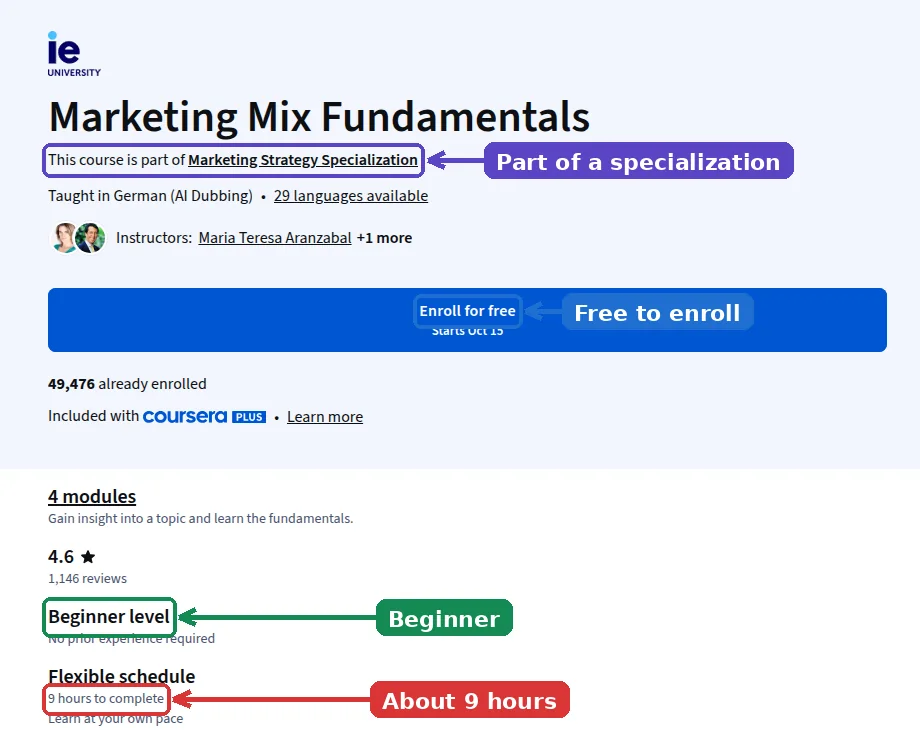
Task: Click the 4.6 rating value
Action: pyautogui.click(x=61, y=556)
